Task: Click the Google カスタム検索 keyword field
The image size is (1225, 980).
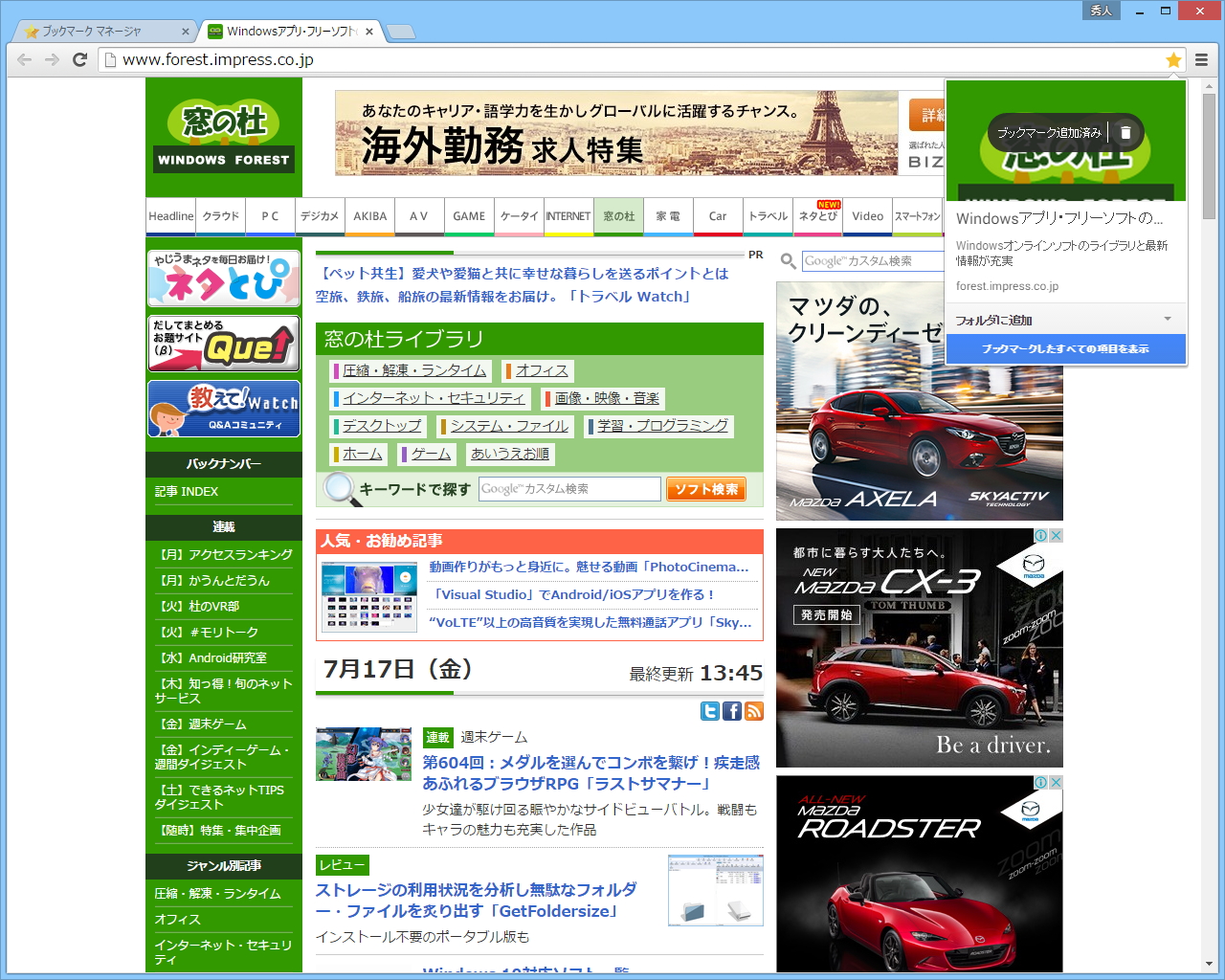Action: 569,488
